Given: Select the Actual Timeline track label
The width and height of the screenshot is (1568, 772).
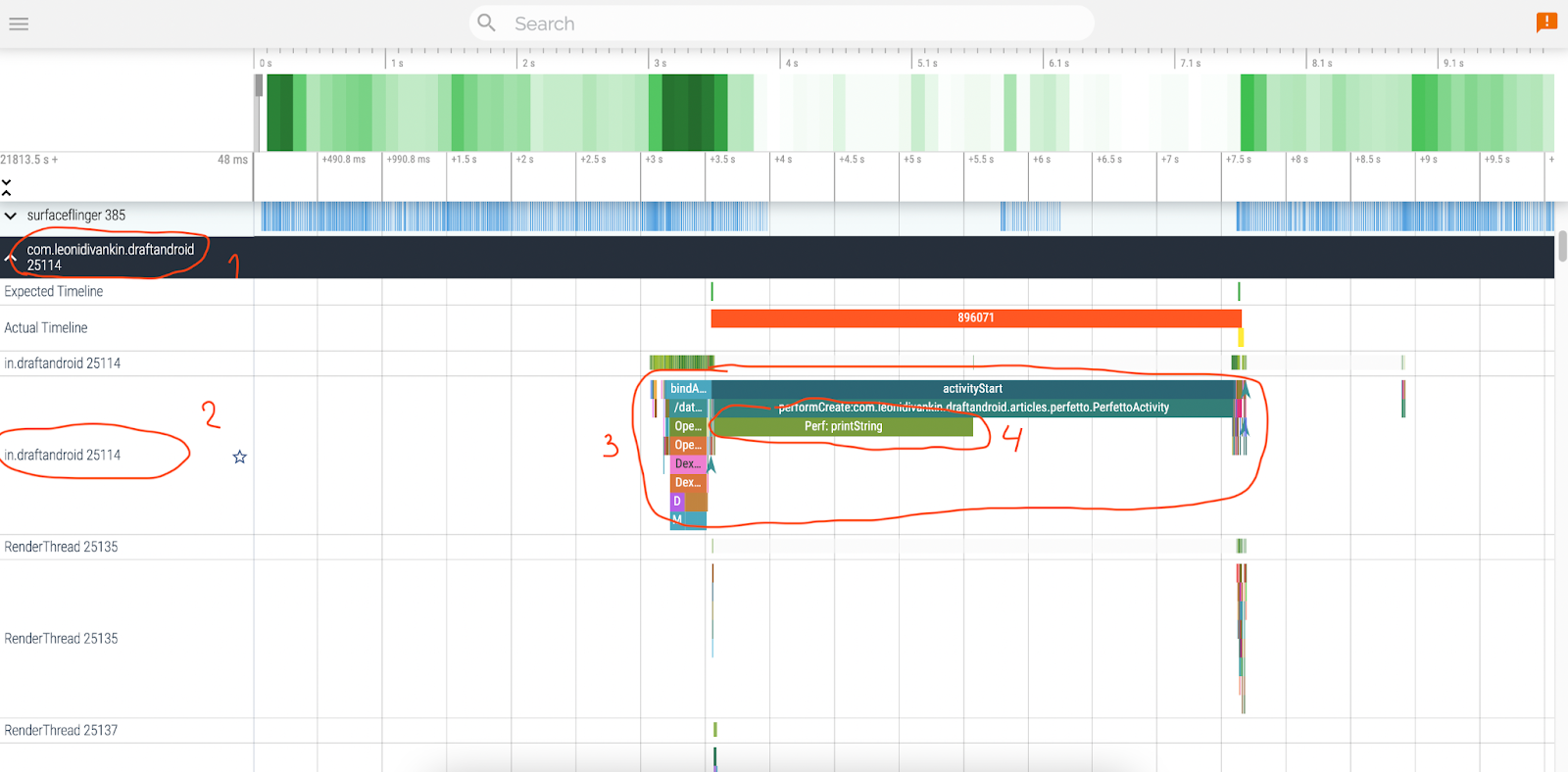Looking at the screenshot, I should click(46, 328).
